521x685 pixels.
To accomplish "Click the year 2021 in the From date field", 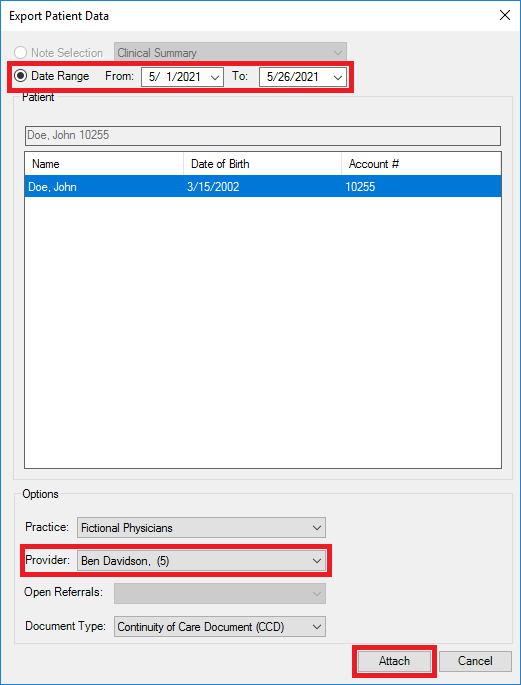I will 188,77.
